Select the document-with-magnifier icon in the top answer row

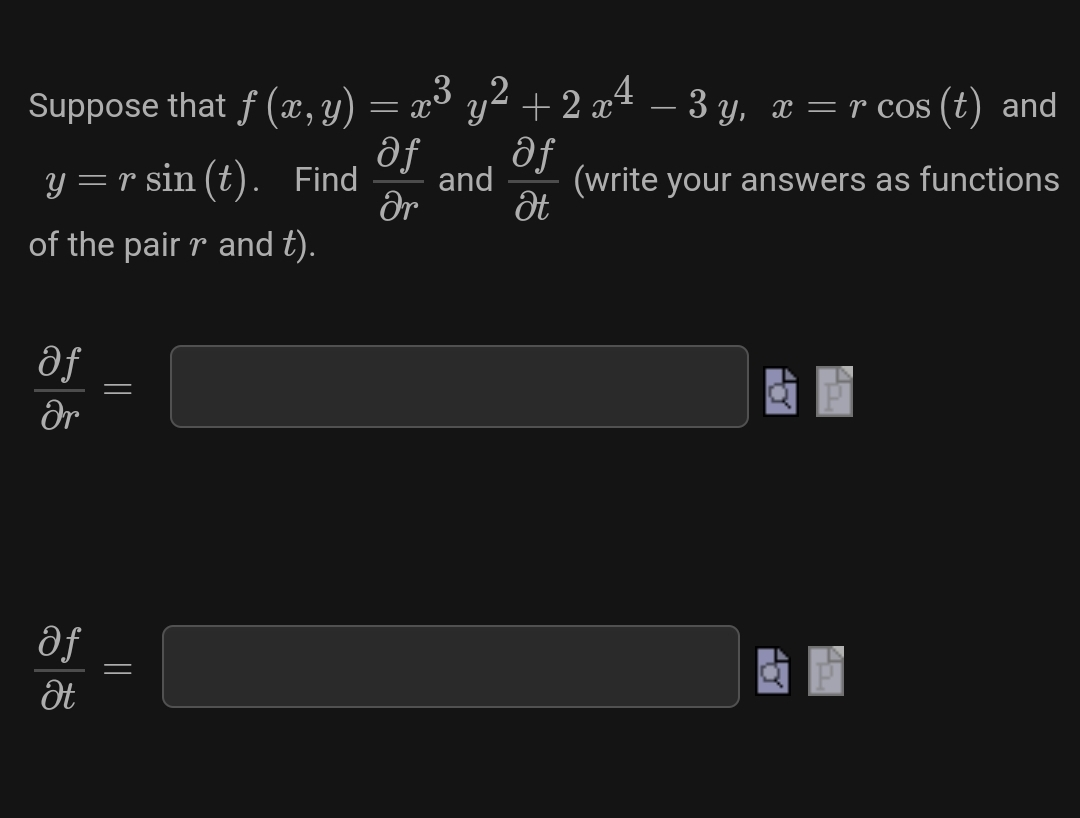[779, 391]
